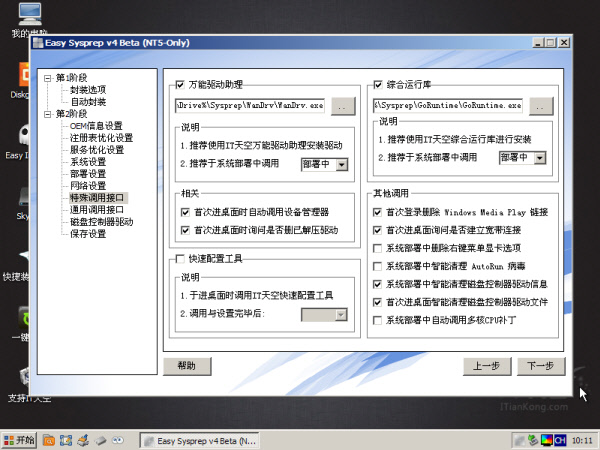Viewport: 600px width, 450px height.
Task: Click the colorful display tray icon
Action: [546, 440]
